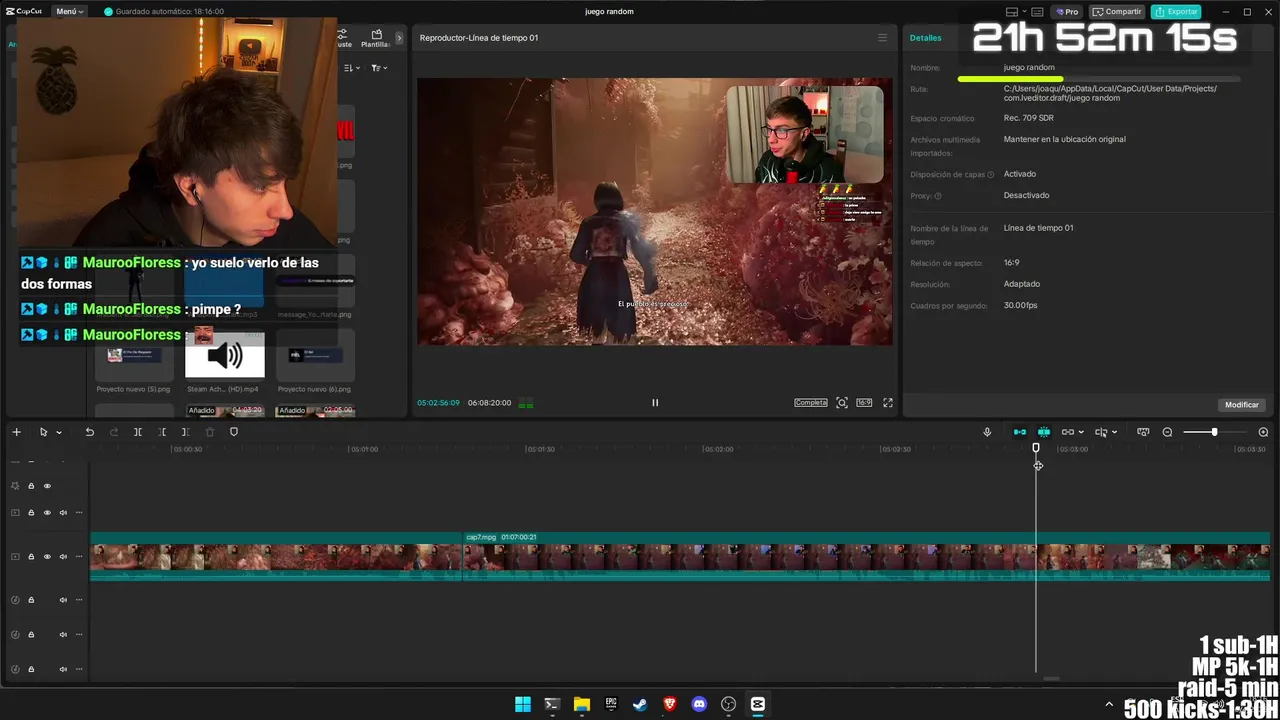This screenshot has height=720, width=1280.
Task: Open the Menú dropdown in the title bar
Action: 70,12
